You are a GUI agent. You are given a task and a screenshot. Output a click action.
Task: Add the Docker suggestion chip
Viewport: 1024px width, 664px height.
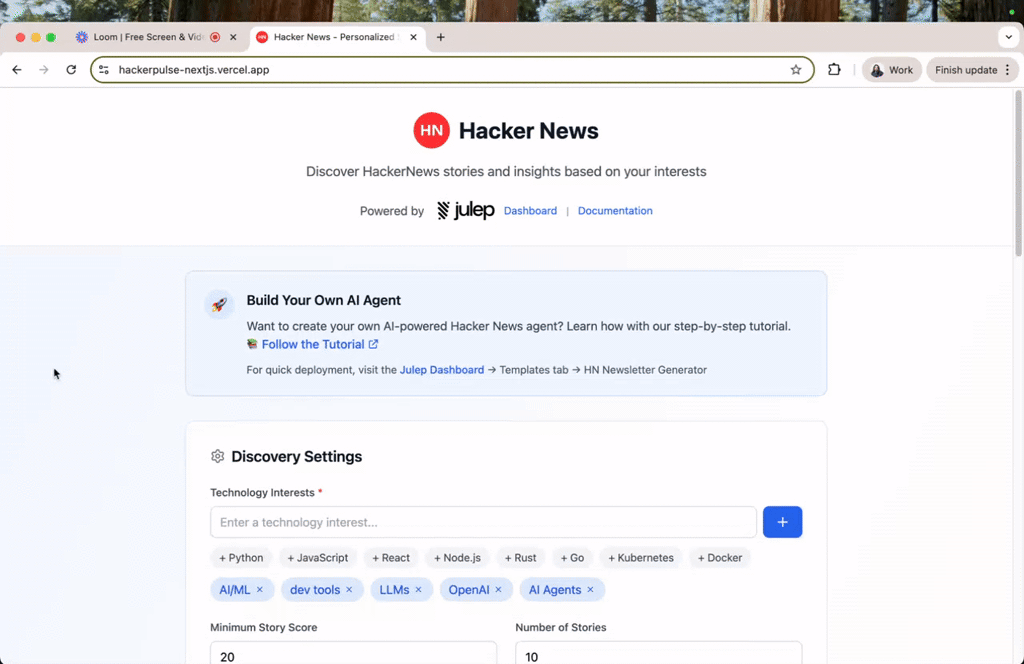click(720, 558)
